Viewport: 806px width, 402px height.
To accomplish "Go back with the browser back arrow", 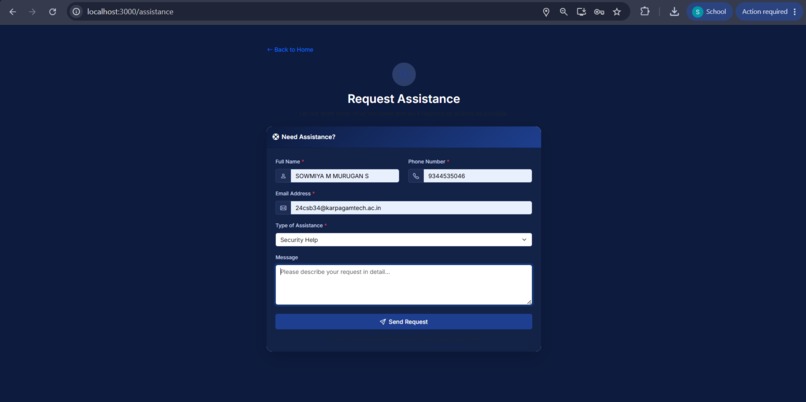I will tap(12, 12).
